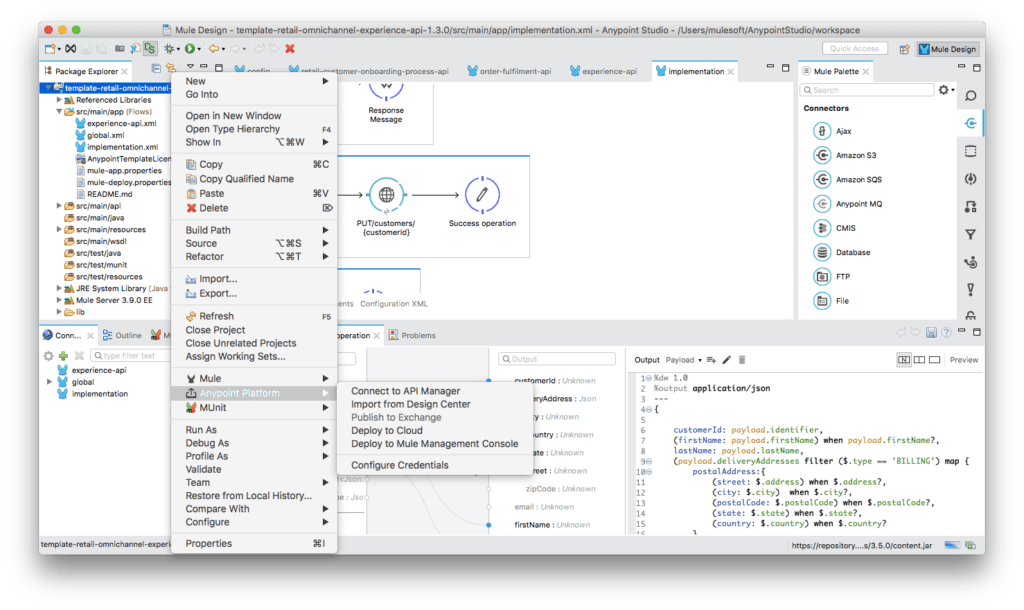Click the filter icon in the right sidebar strip
Viewport: 1024px width, 610px height.
click(970, 231)
